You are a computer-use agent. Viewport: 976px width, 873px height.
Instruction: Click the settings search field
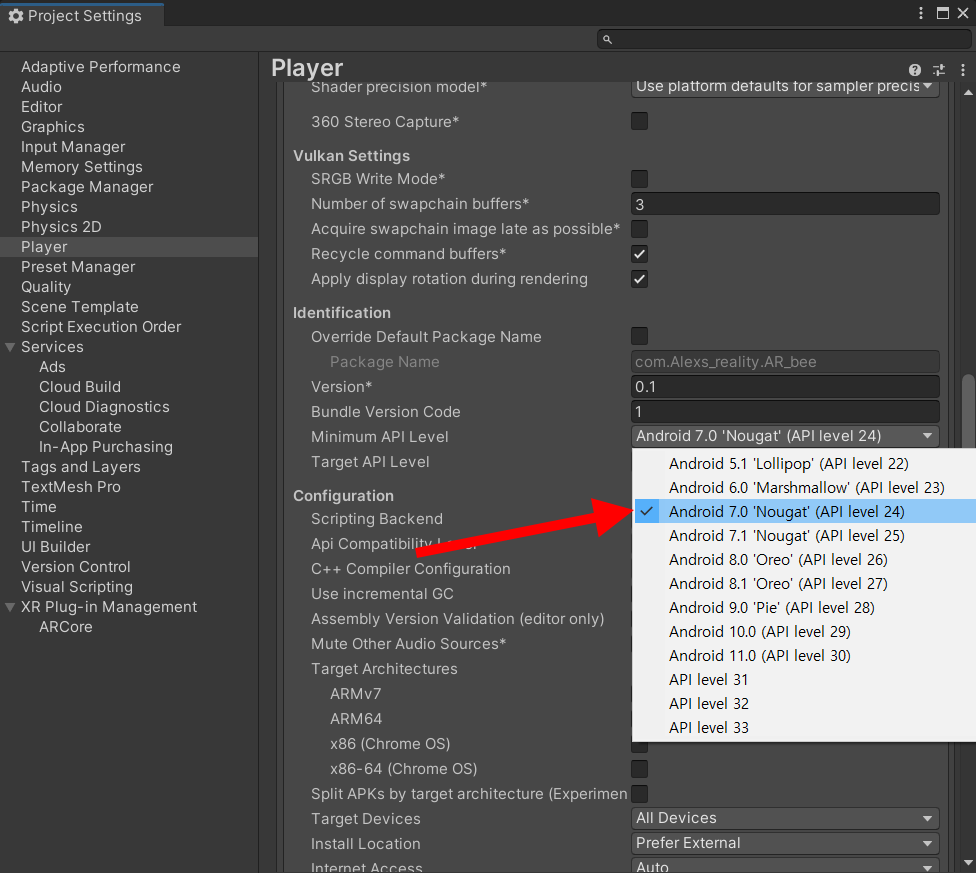pos(784,40)
